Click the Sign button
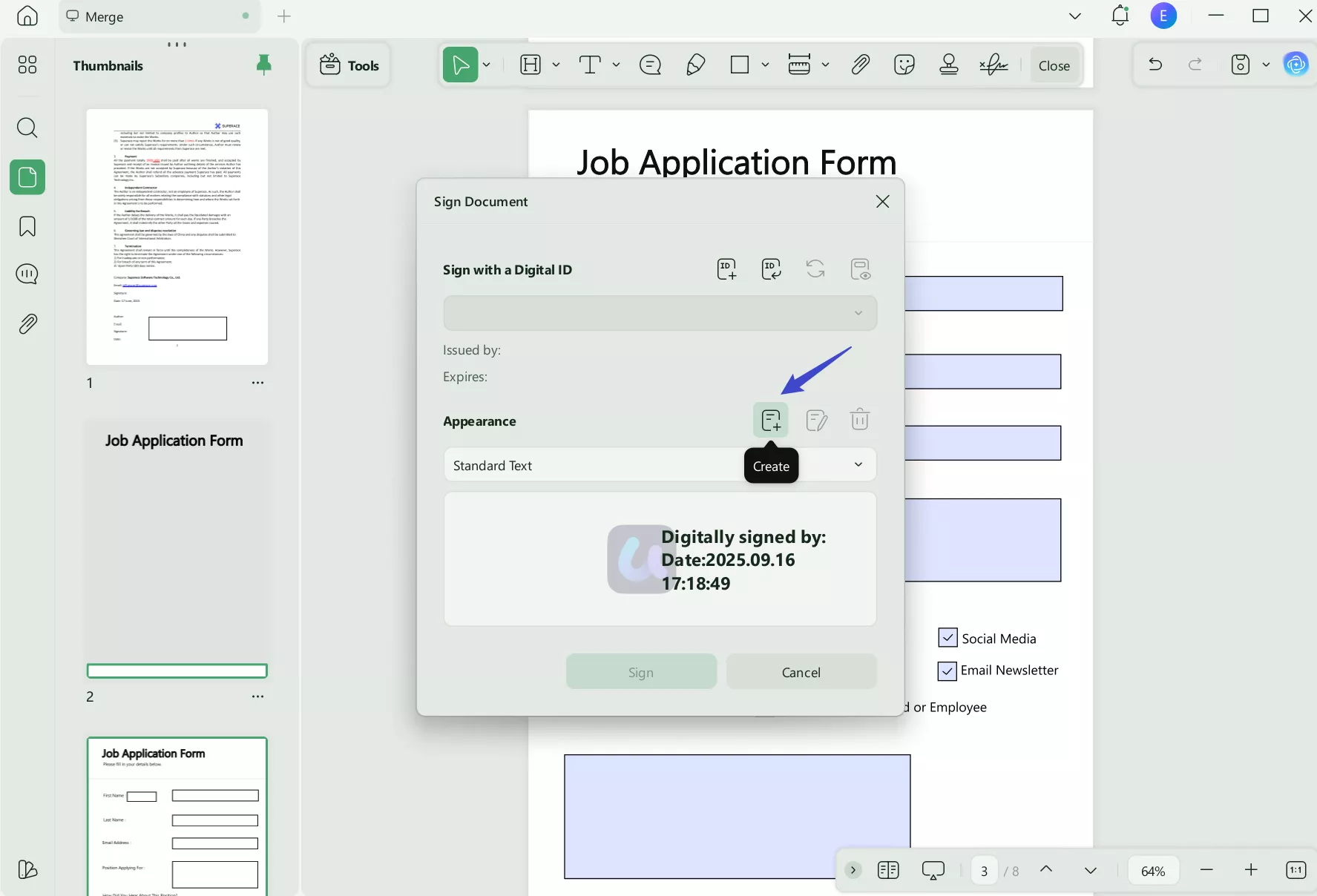This screenshot has width=1317, height=896. pos(641,671)
